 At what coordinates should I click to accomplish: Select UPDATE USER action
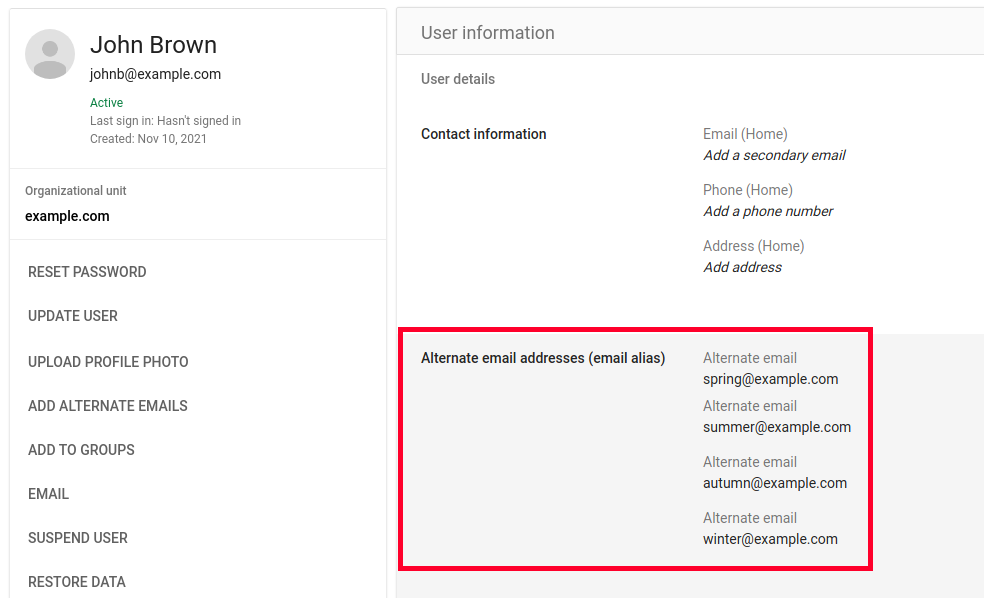73,316
